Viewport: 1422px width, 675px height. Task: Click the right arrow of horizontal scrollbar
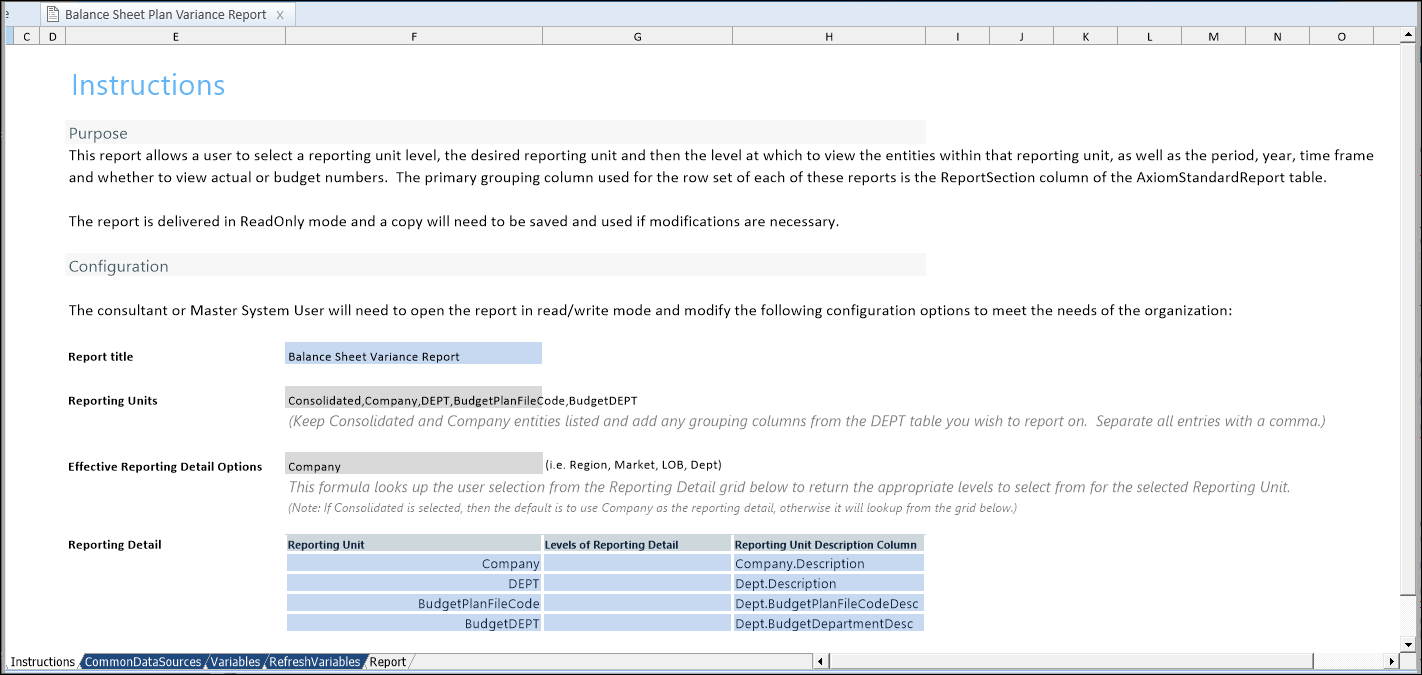pos(1391,661)
